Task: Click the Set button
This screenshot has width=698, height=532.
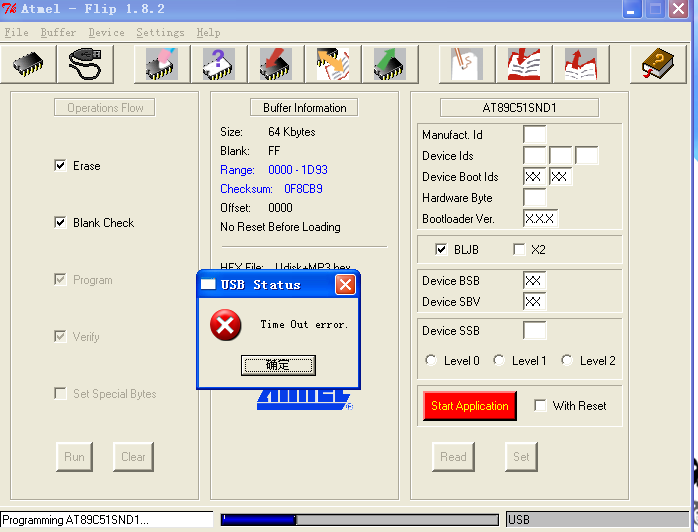Action: (x=521, y=457)
